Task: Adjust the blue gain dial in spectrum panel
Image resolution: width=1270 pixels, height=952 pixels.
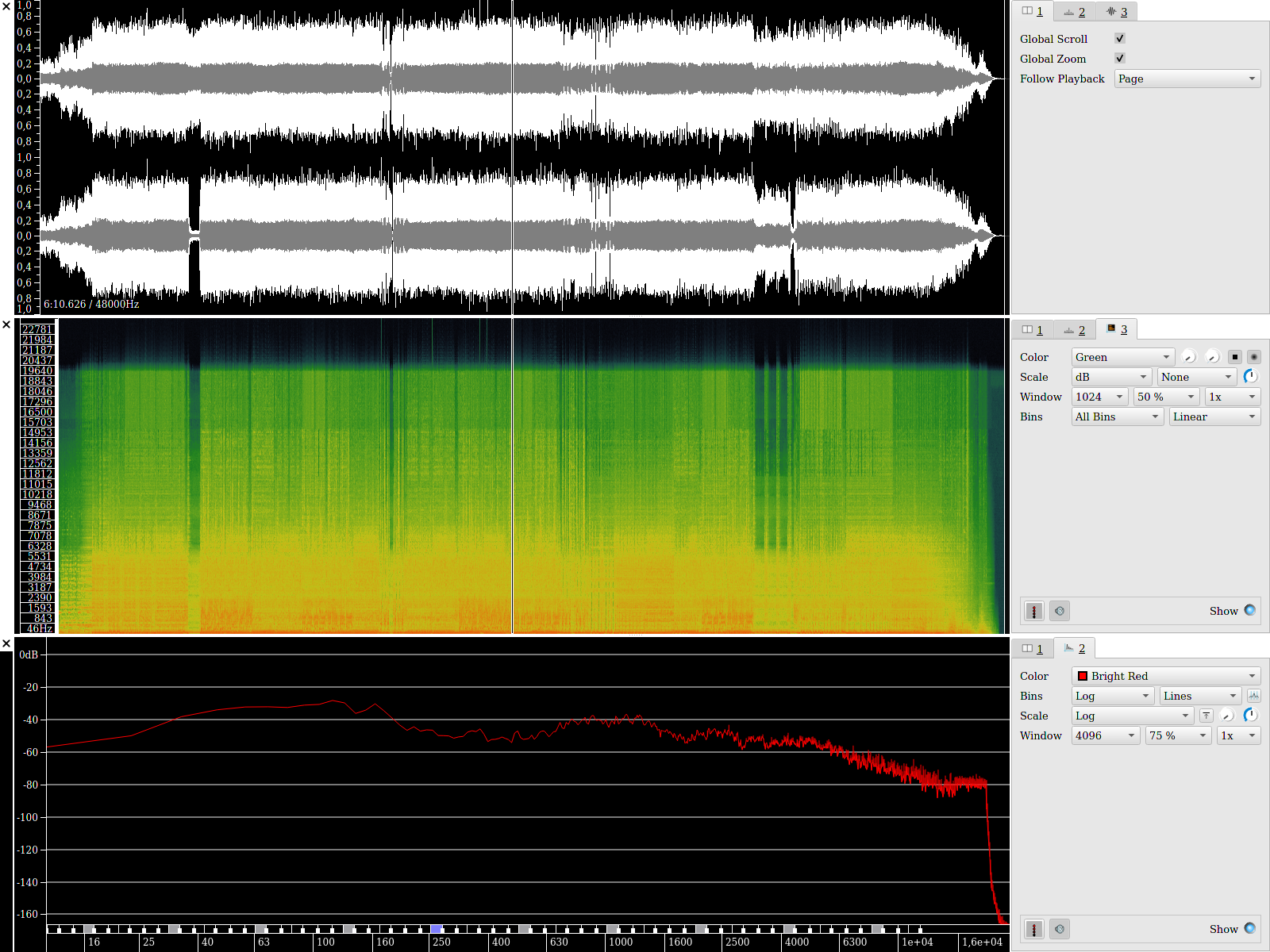Action: [x=1251, y=716]
